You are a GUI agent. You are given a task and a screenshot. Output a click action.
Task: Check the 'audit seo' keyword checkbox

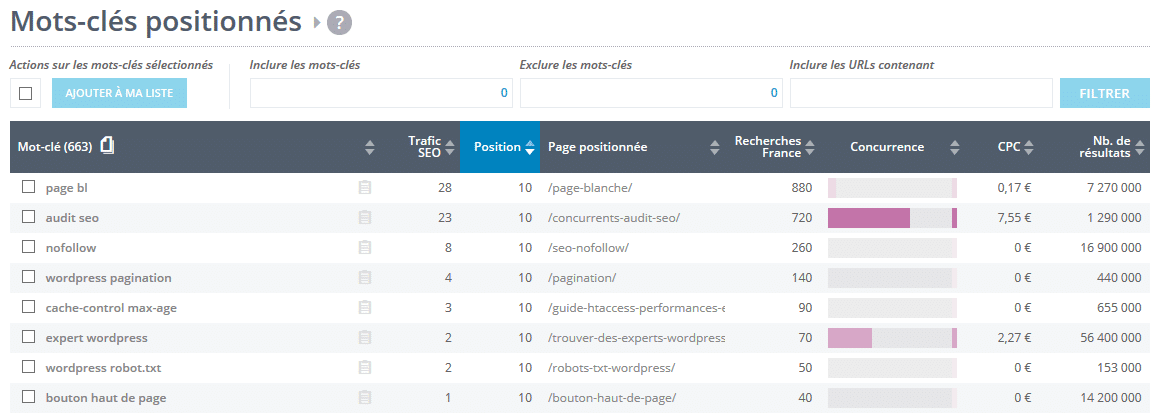(x=28, y=217)
